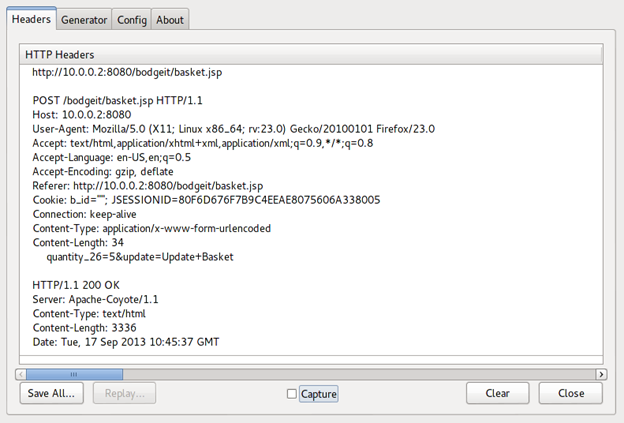Viewport: 624px width, 423px height.
Task: Click the Save All... button
Action: [52, 393]
